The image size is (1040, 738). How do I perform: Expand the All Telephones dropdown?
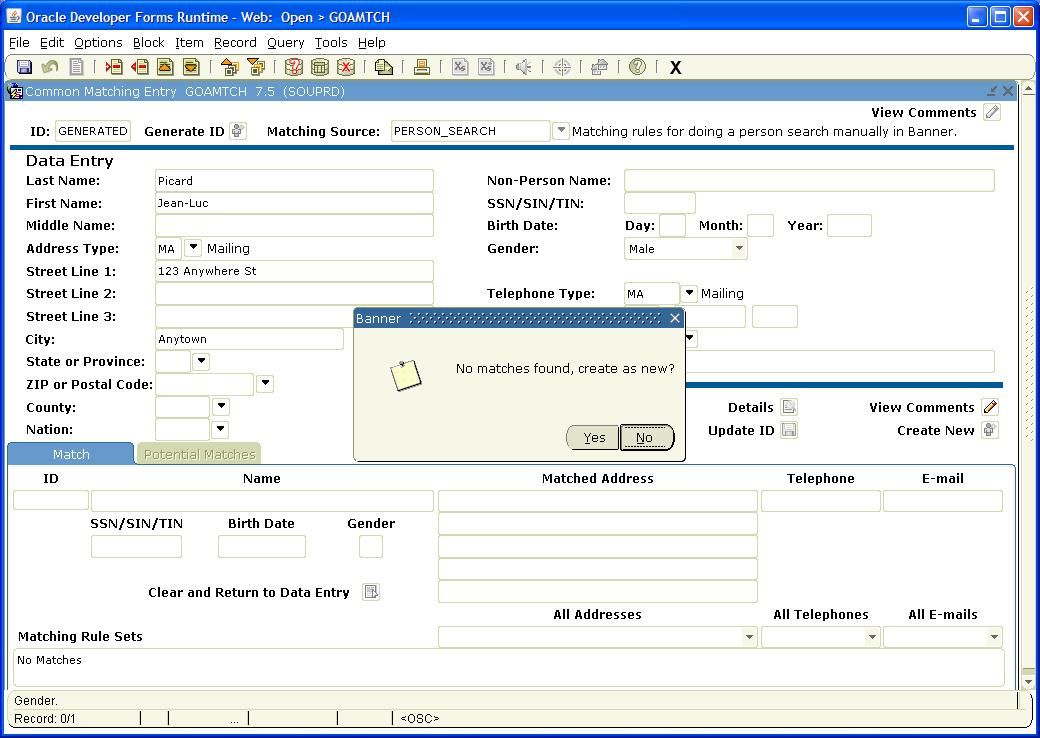pos(872,637)
